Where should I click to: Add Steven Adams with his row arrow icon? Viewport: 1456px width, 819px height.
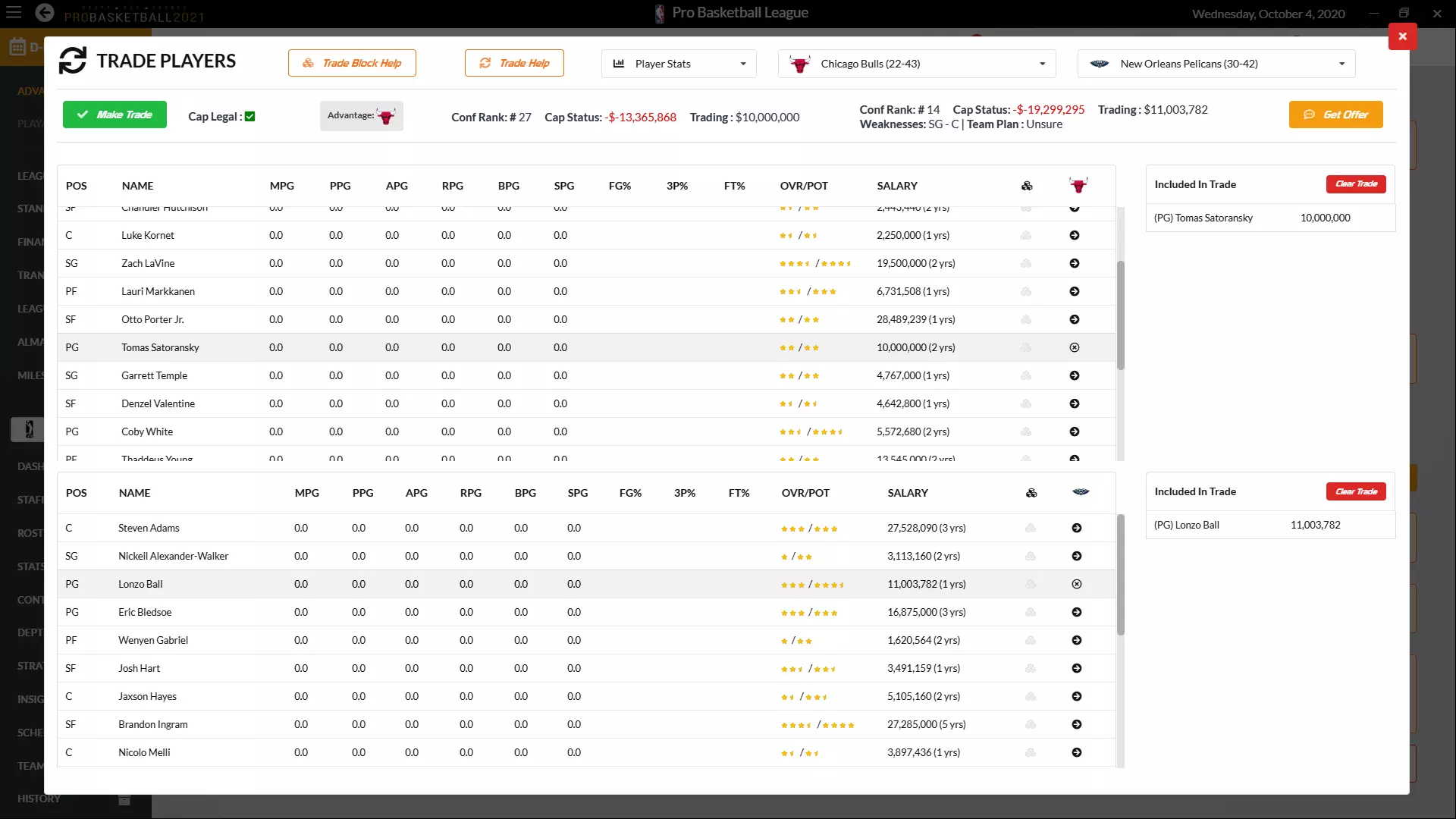1077,528
